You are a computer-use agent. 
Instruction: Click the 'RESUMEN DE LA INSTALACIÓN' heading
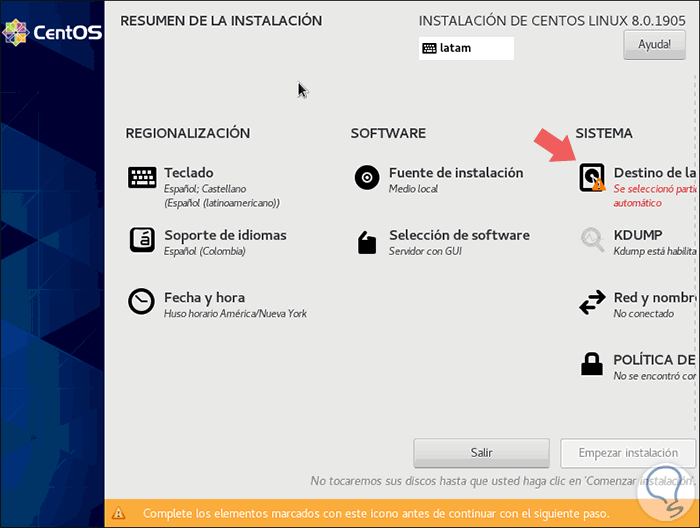point(221,21)
